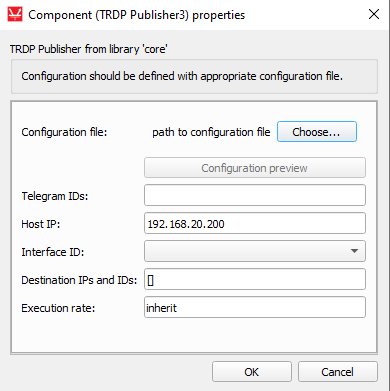Image resolution: width=390 pixels, height=391 pixels.
Task: Click the 'path to configuration file' text
Action: [211, 132]
